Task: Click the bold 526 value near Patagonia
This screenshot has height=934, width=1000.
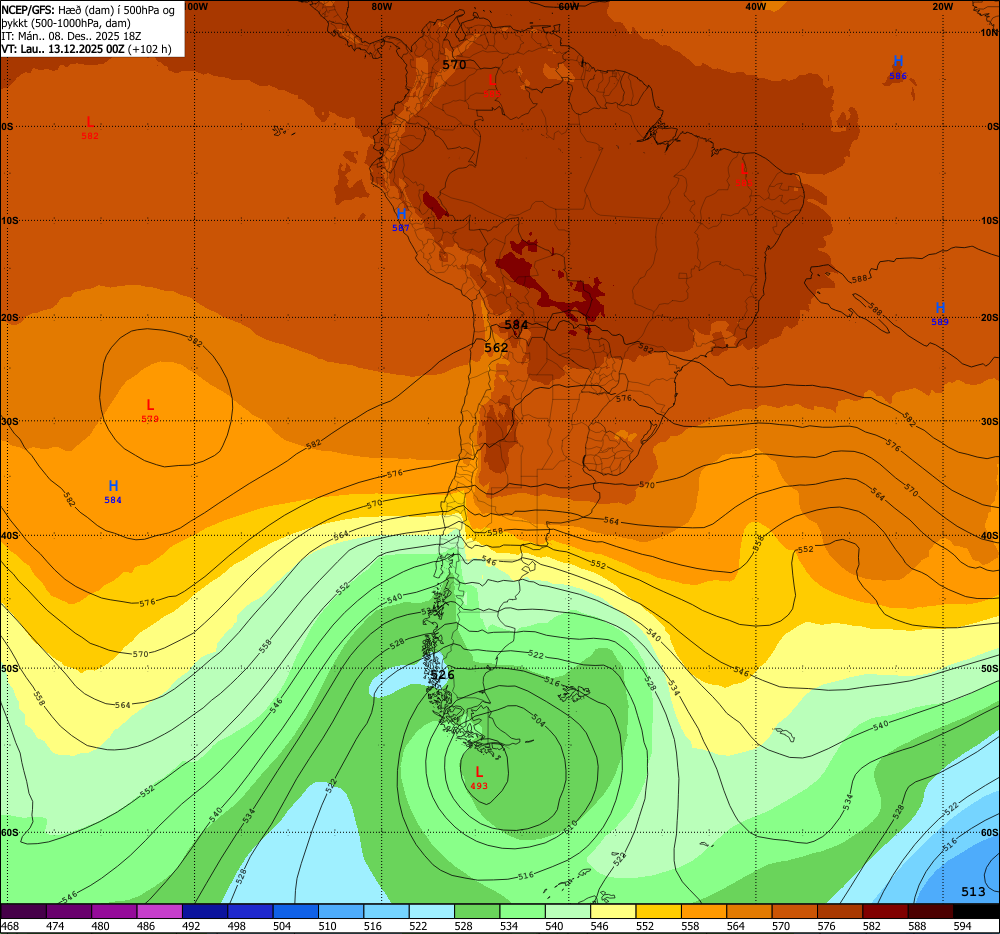Action: pos(442,675)
